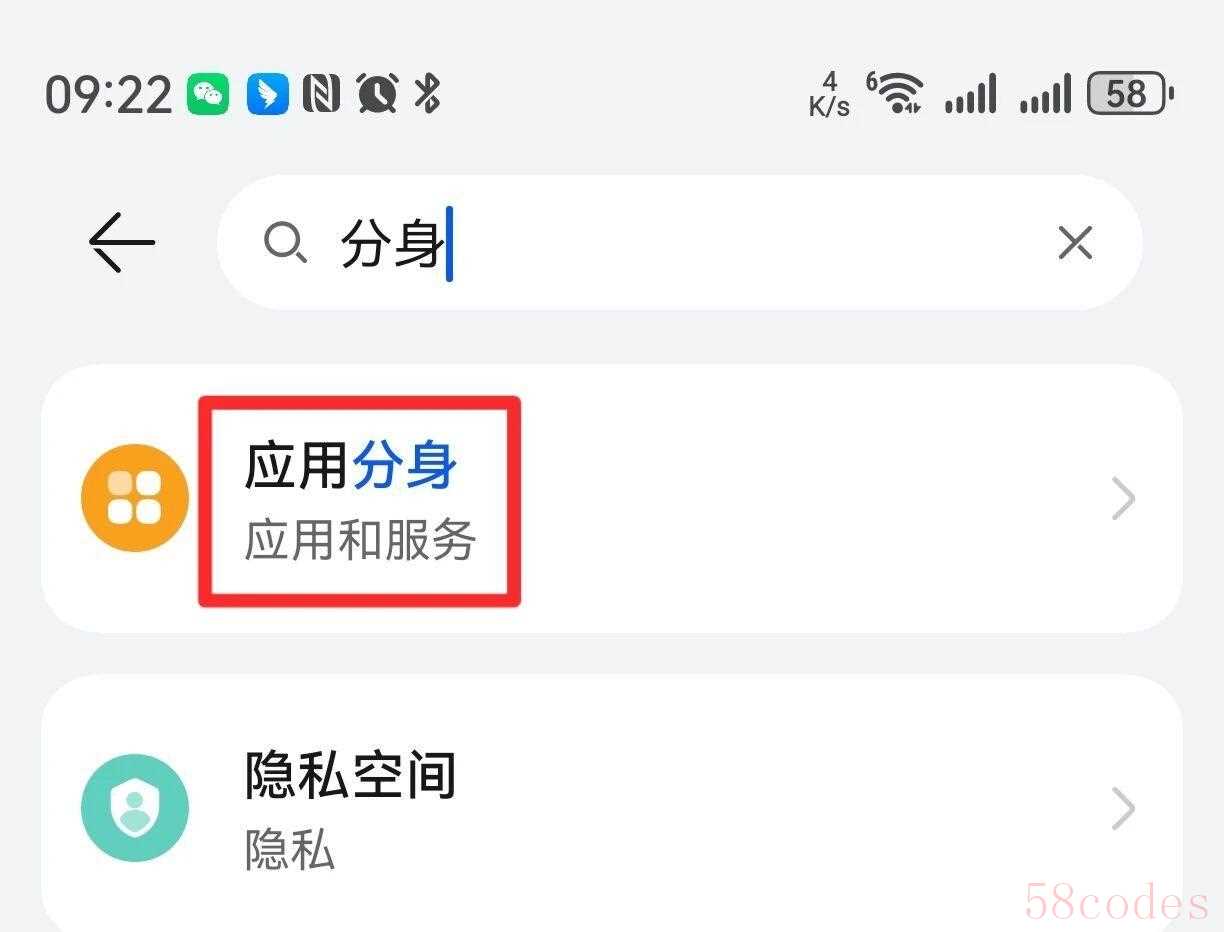The image size is (1224, 932).
Task: Select the 应用分身 result title
Action: 351,466
